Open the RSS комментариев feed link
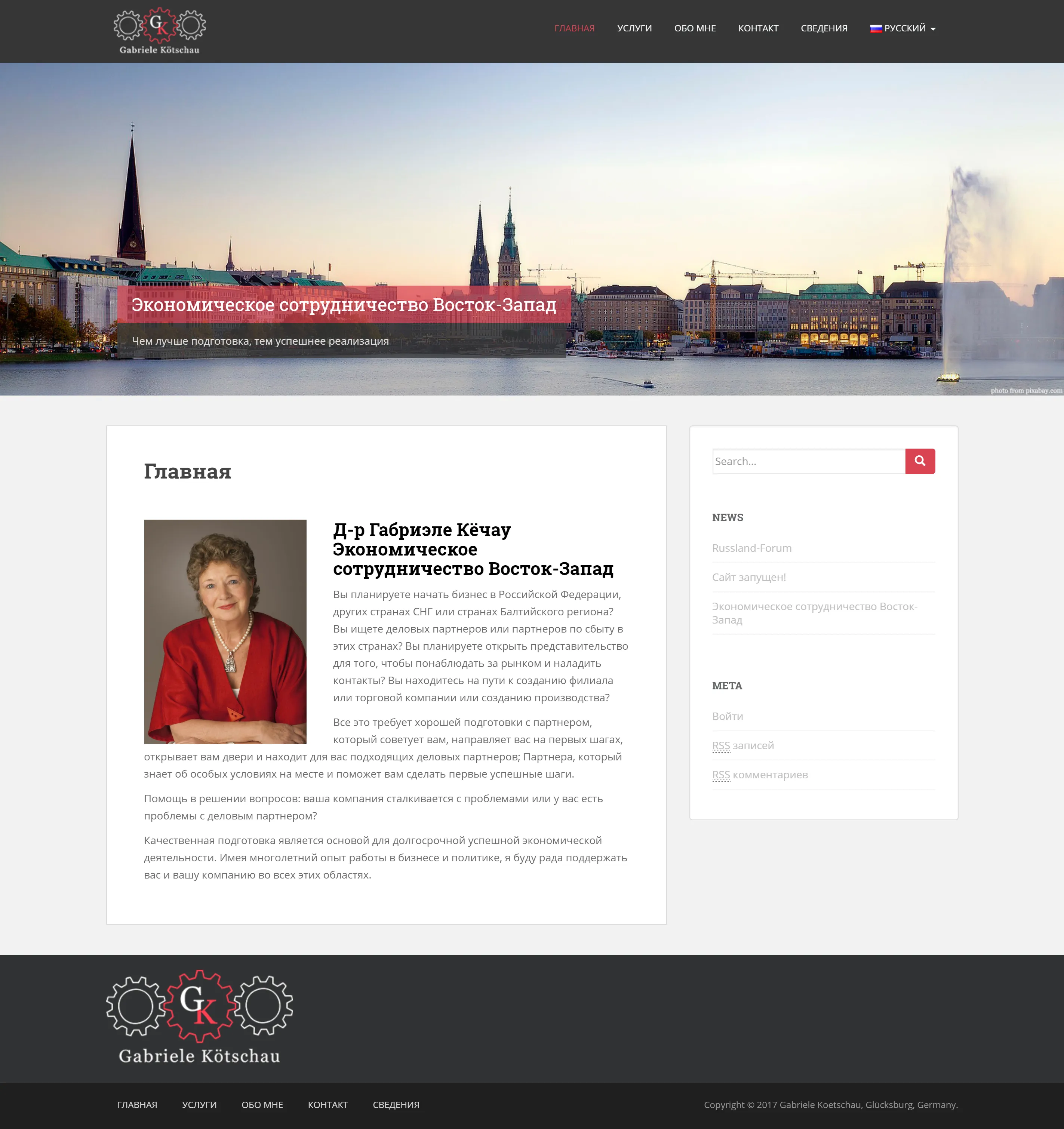 tap(760, 775)
